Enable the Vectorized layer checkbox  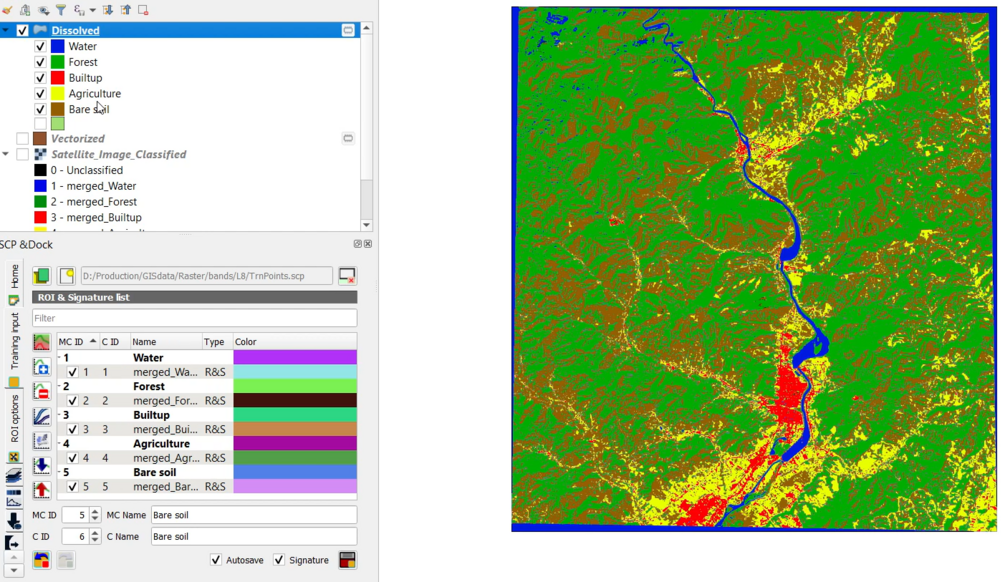tap(22, 138)
